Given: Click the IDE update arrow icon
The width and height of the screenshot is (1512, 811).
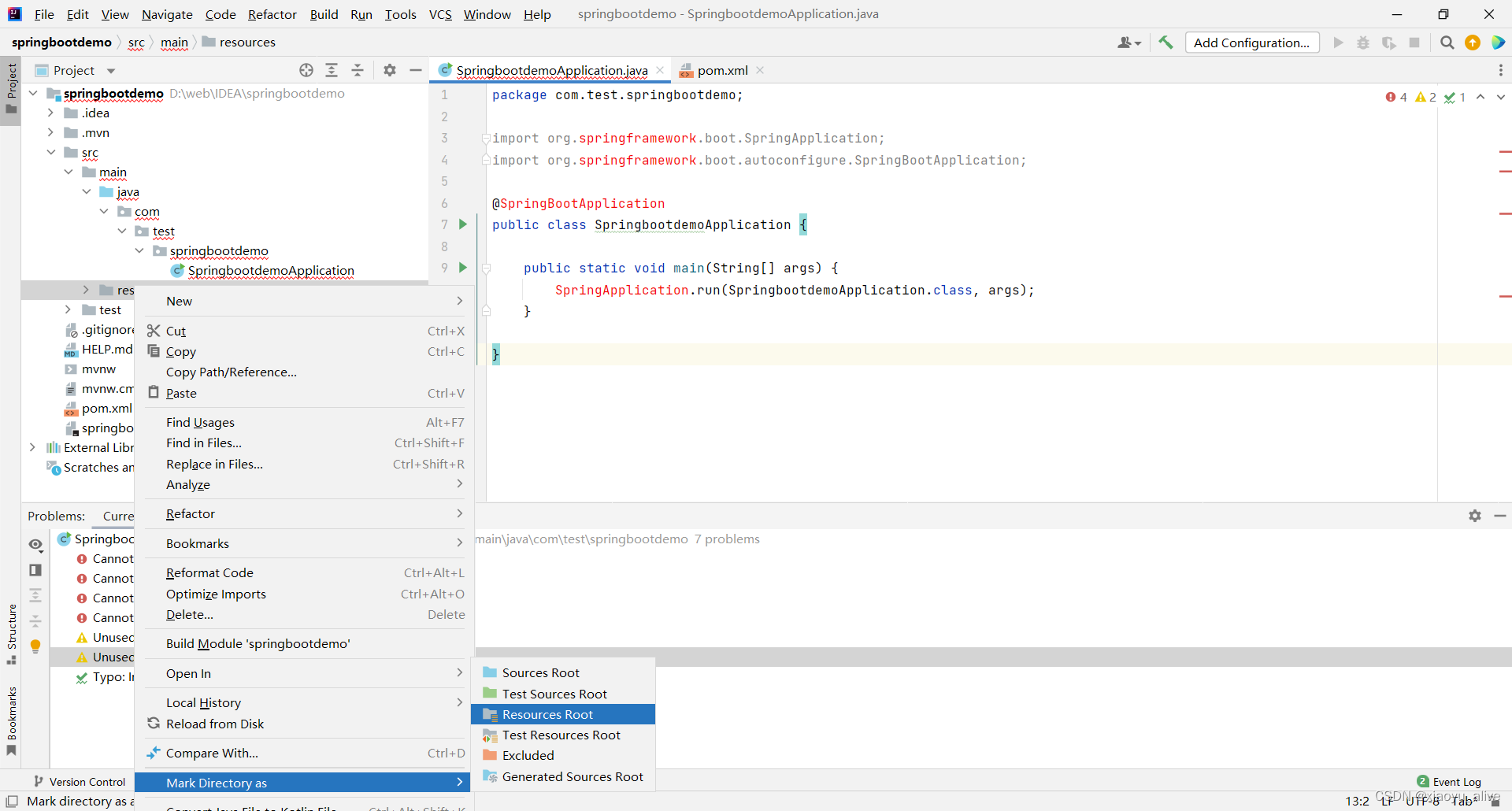Looking at the screenshot, I should [x=1473, y=43].
